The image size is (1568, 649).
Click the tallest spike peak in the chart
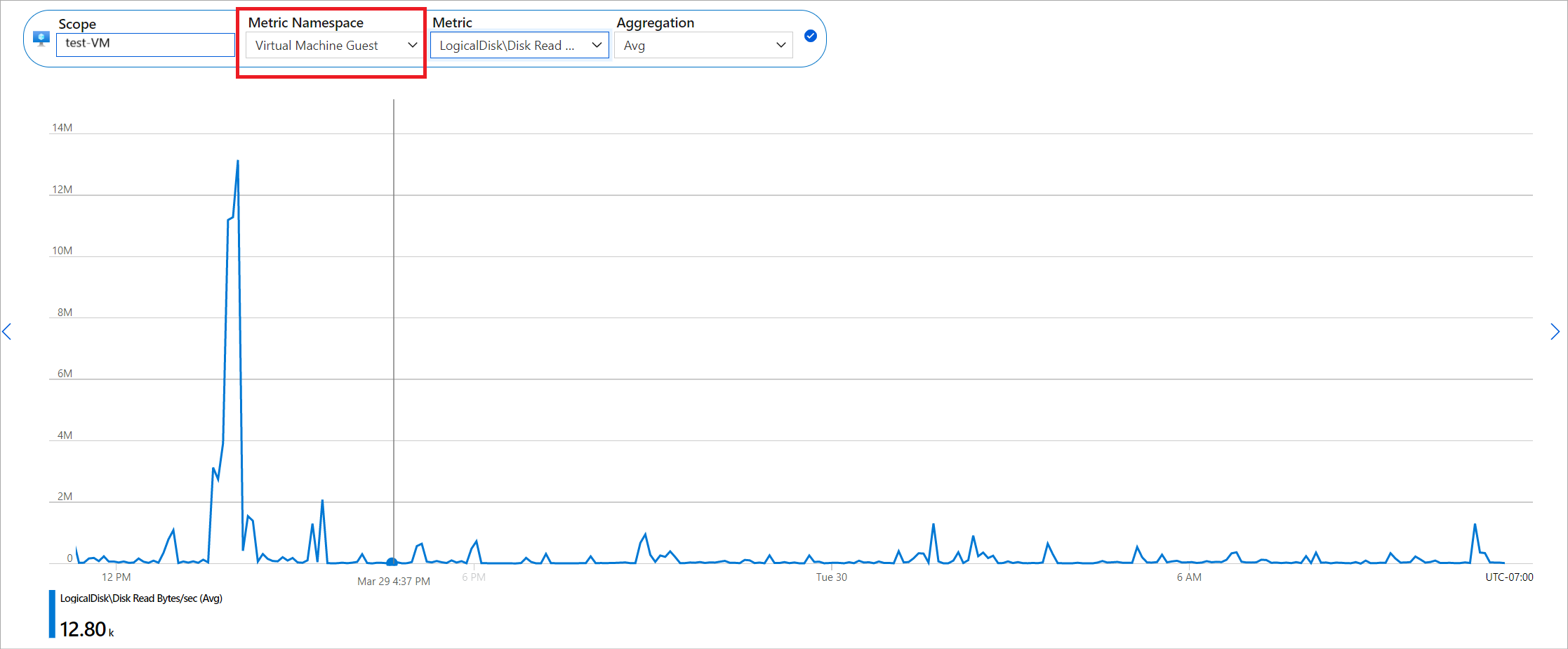(238, 162)
